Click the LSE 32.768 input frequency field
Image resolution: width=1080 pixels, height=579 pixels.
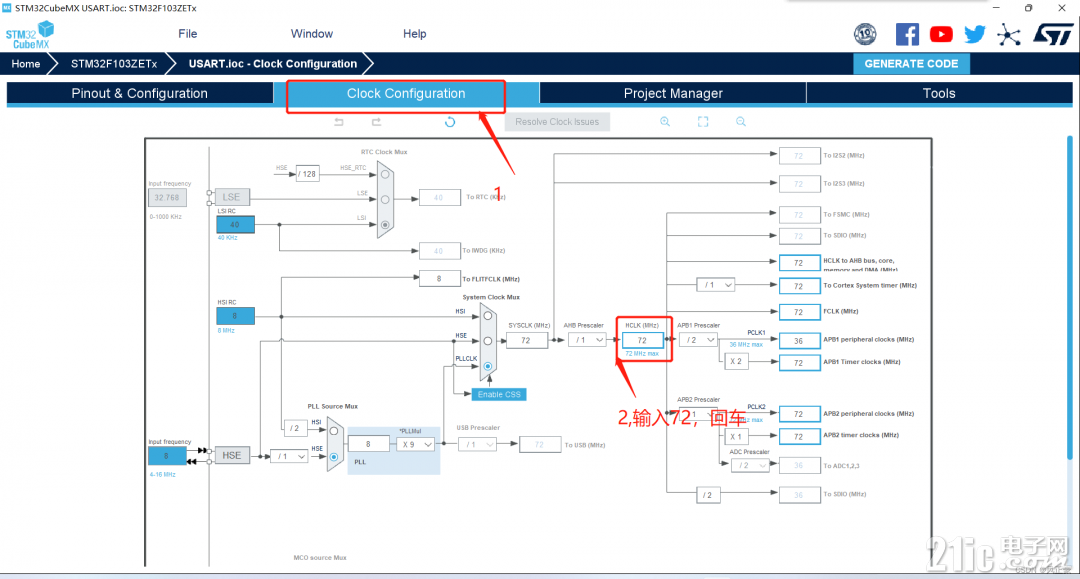[167, 198]
